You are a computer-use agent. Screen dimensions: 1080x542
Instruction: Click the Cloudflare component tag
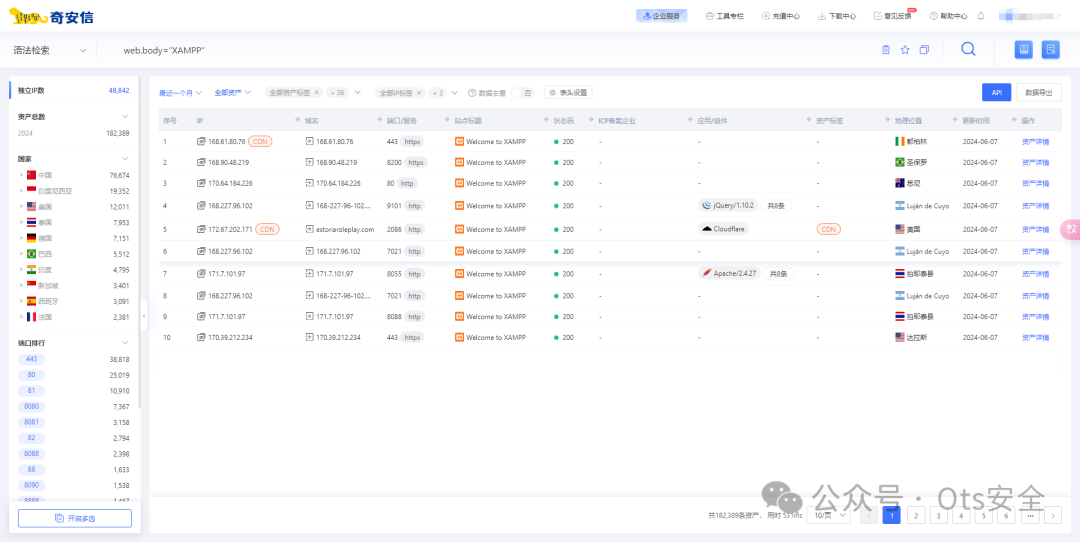[725, 229]
